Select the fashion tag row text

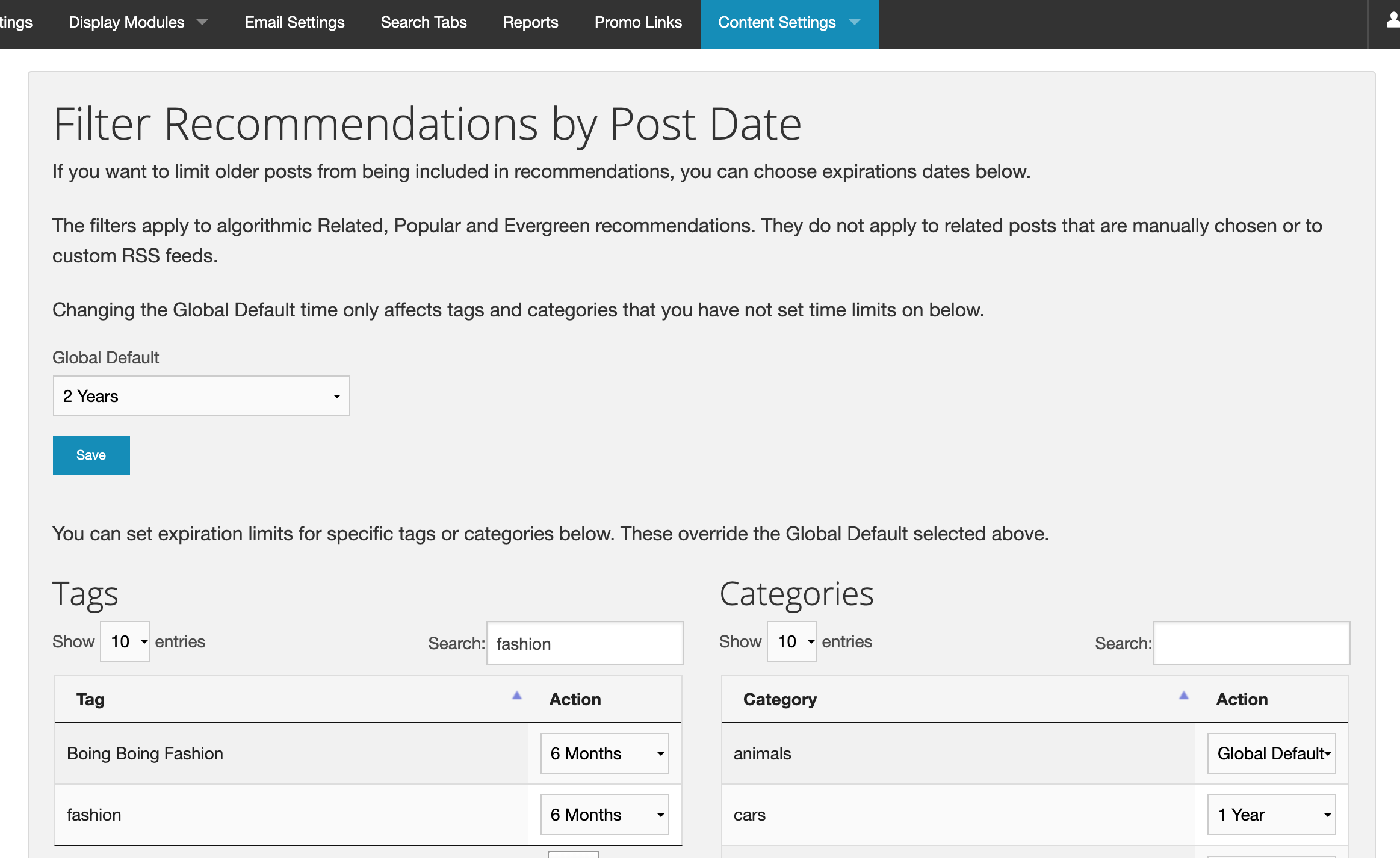pyautogui.click(x=94, y=815)
